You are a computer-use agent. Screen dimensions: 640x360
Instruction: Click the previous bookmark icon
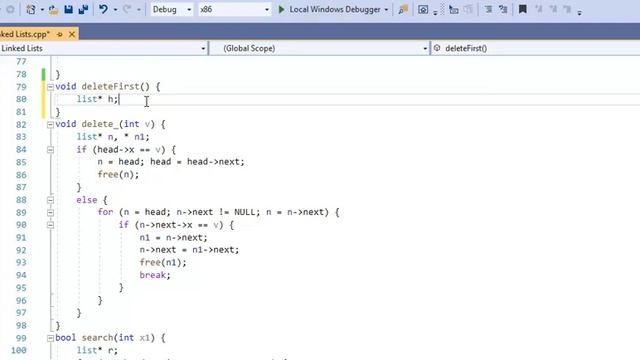539,9
